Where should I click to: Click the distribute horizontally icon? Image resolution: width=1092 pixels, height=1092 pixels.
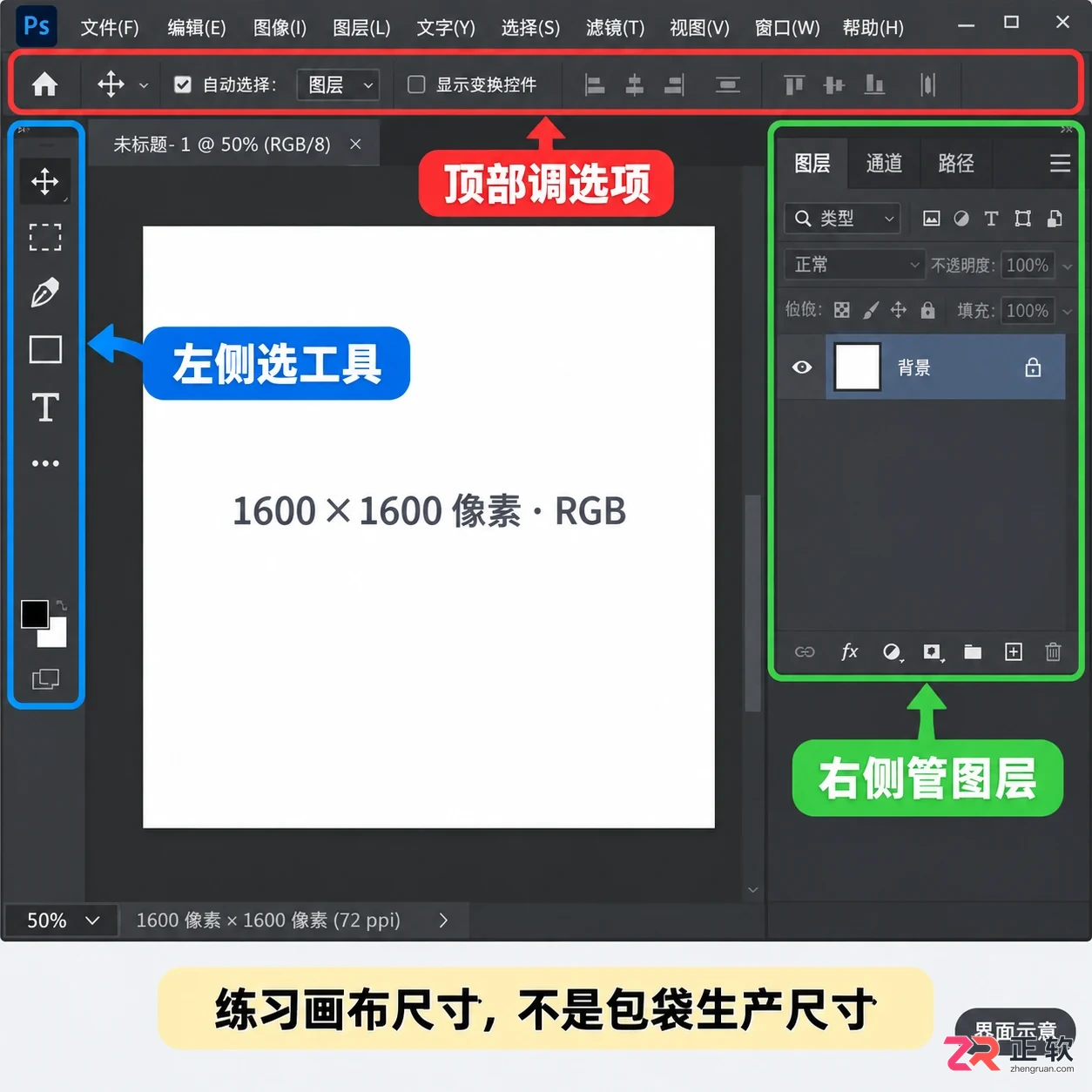[927, 84]
